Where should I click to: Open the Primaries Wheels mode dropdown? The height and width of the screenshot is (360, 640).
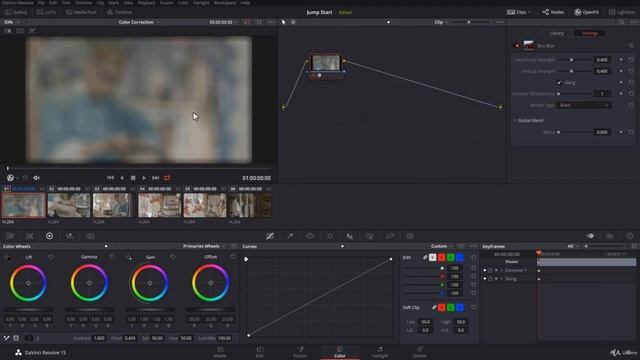[204, 246]
